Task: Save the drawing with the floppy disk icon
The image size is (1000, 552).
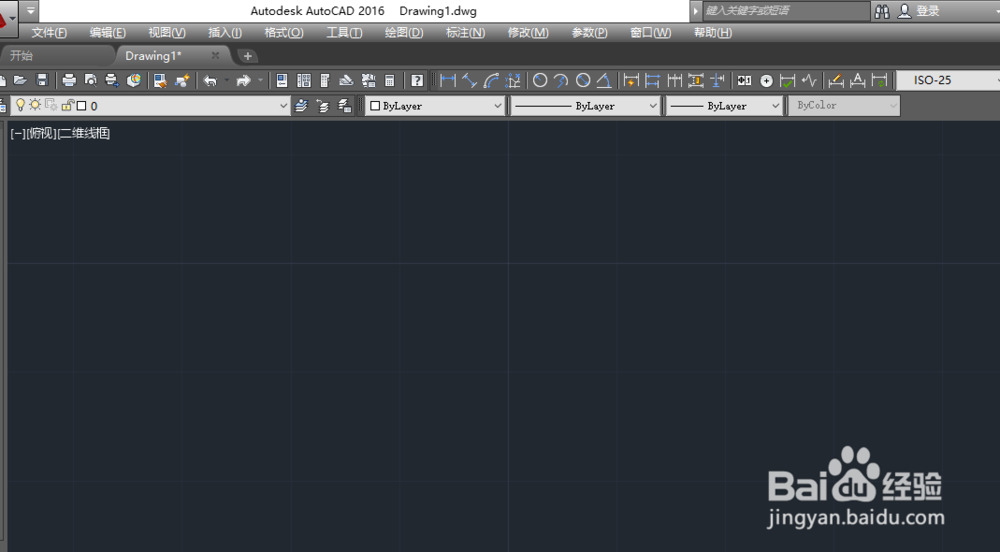Action: click(43, 80)
